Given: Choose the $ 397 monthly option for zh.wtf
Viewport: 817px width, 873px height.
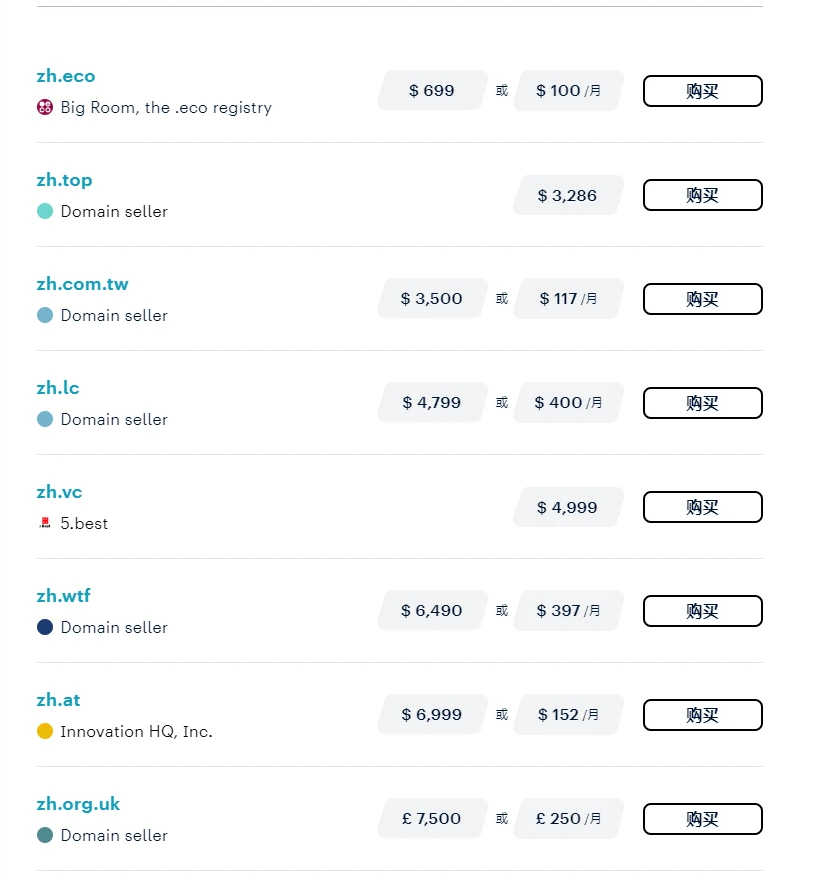Looking at the screenshot, I should click(x=568, y=611).
